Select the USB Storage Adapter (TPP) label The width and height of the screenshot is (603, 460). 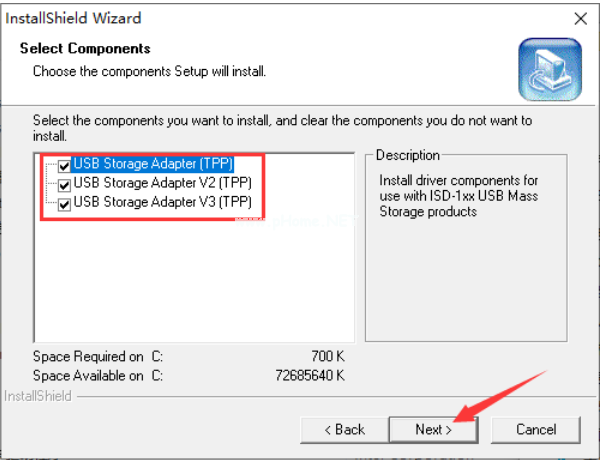(x=152, y=165)
